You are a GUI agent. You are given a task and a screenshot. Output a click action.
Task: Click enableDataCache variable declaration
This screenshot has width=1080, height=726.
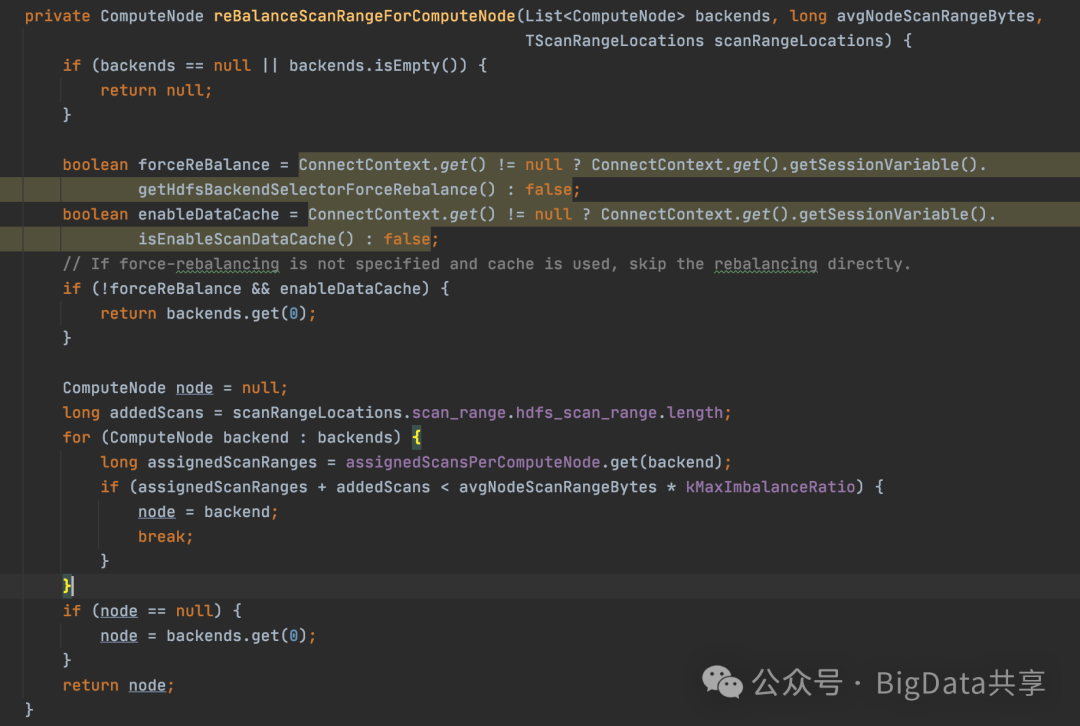coord(209,214)
